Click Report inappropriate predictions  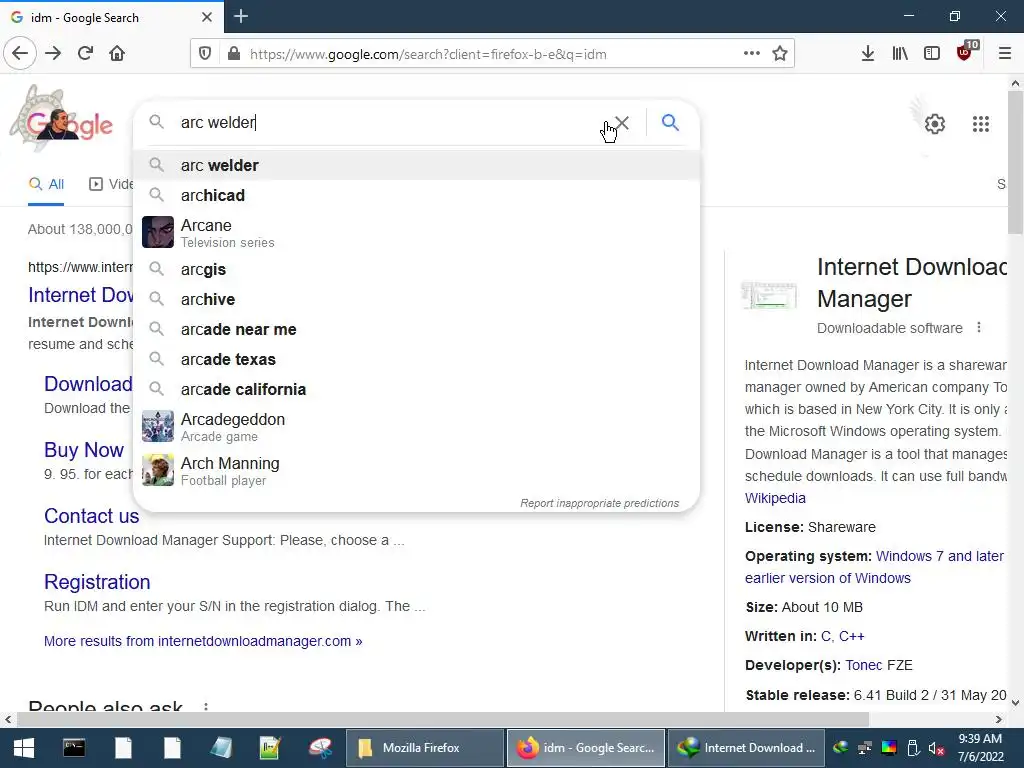[600, 503]
